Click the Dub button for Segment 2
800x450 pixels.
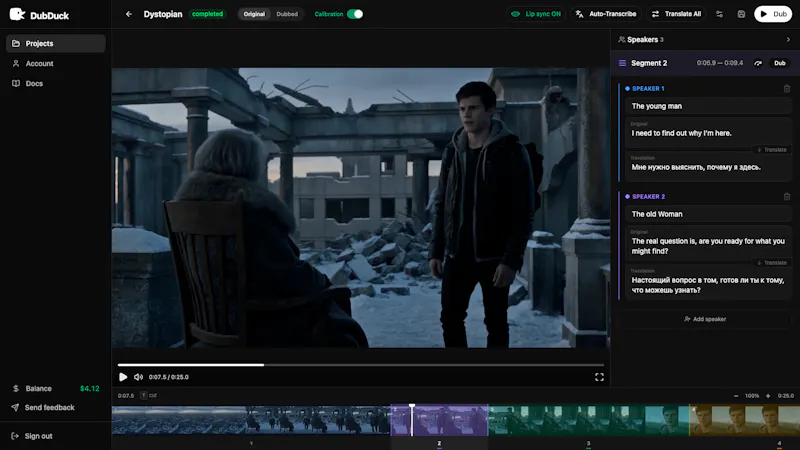pyautogui.click(x=780, y=63)
